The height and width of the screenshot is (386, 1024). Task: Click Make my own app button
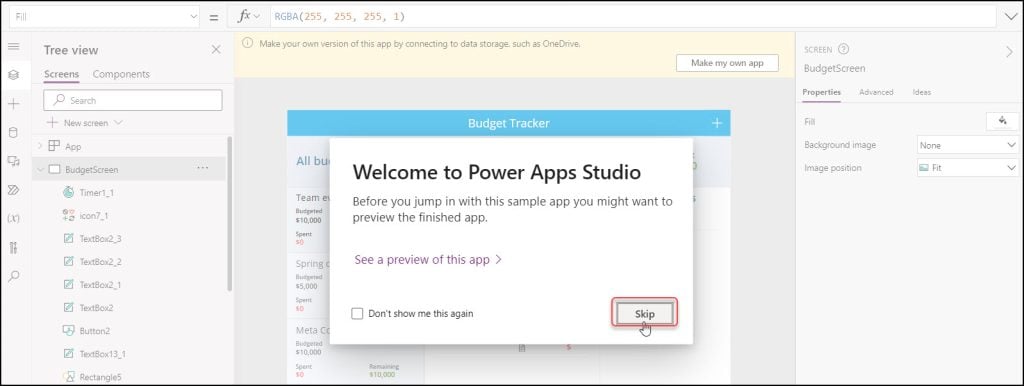click(x=727, y=63)
